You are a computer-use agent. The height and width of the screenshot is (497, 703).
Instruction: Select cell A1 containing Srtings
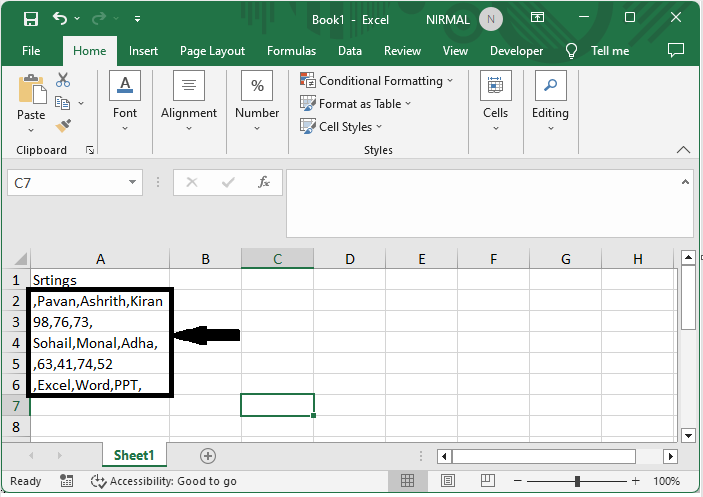pyautogui.click(x=100, y=280)
